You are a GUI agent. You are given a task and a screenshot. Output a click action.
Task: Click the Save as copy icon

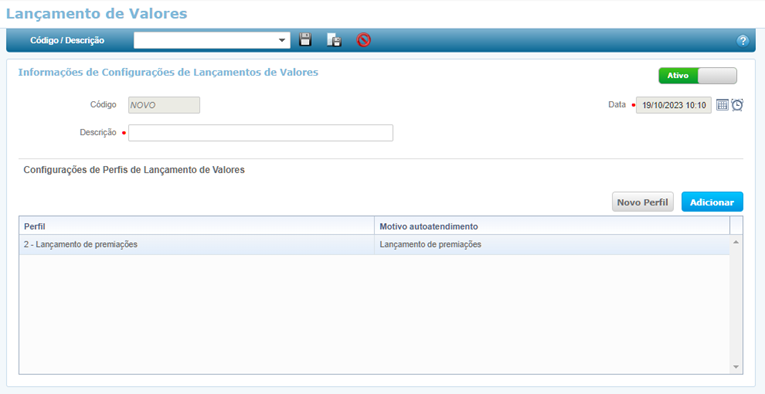click(334, 40)
